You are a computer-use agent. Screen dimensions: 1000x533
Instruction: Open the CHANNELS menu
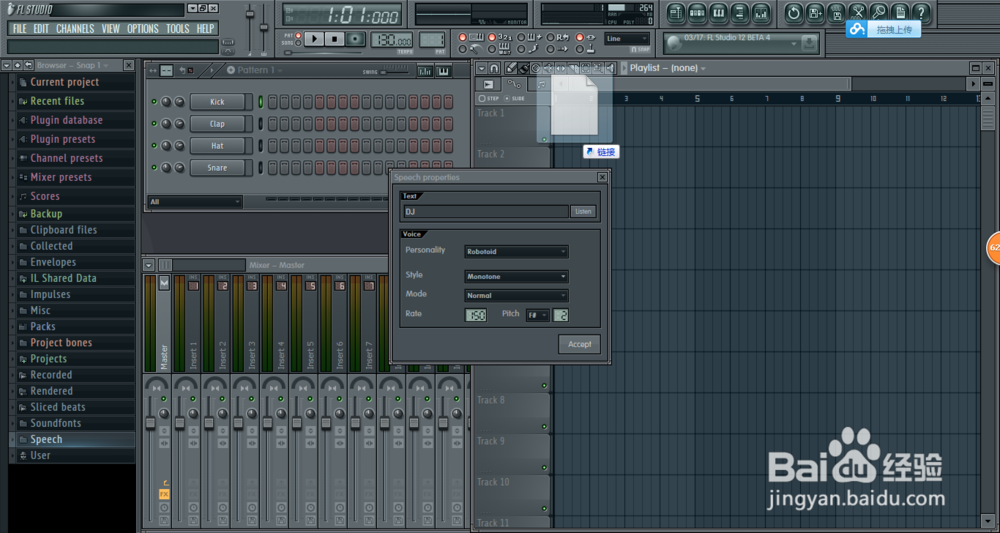[75, 29]
